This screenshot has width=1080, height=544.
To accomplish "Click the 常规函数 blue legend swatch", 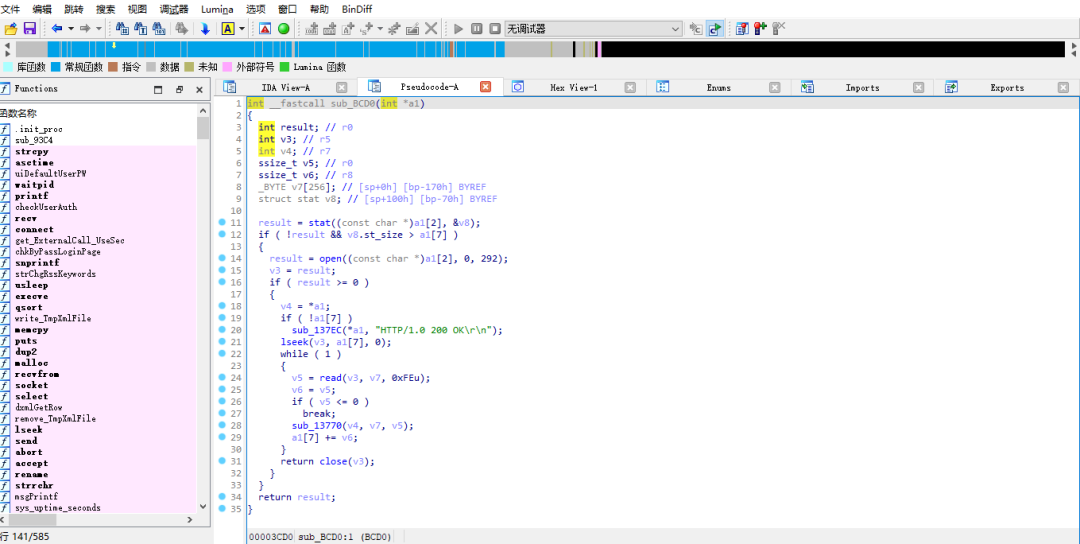I will point(56,67).
